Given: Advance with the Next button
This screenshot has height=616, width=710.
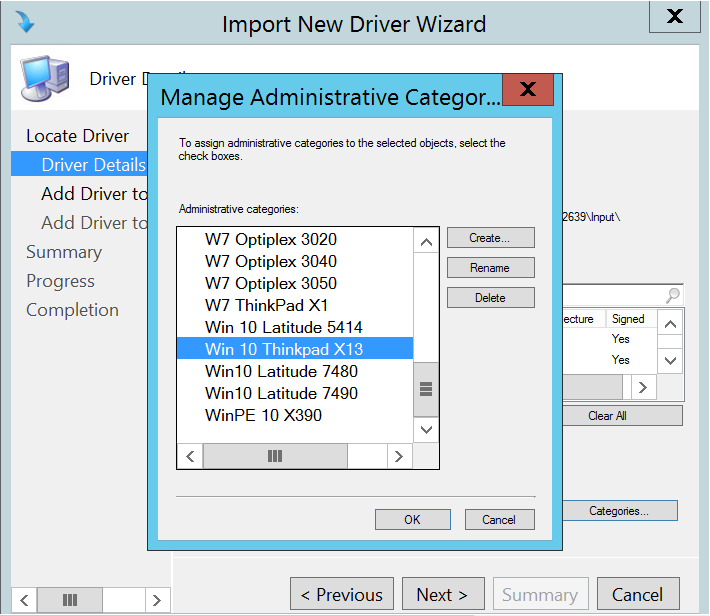Looking at the screenshot, I should point(443,594).
